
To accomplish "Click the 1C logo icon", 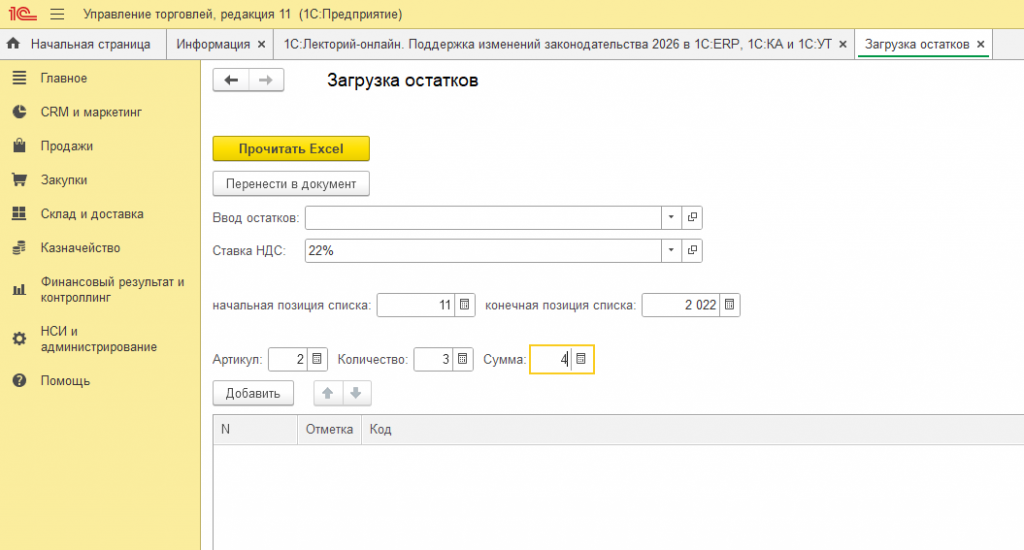I will click(22, 14).
